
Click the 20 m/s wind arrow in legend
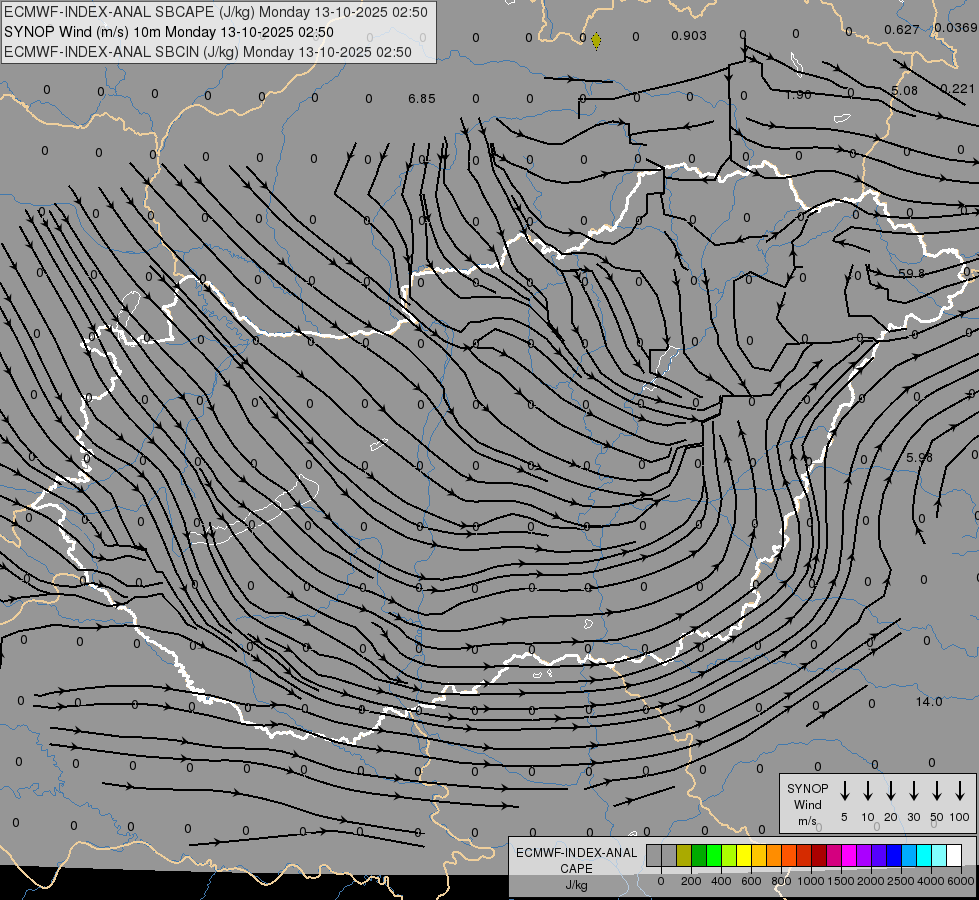click(x=890, y=791)
